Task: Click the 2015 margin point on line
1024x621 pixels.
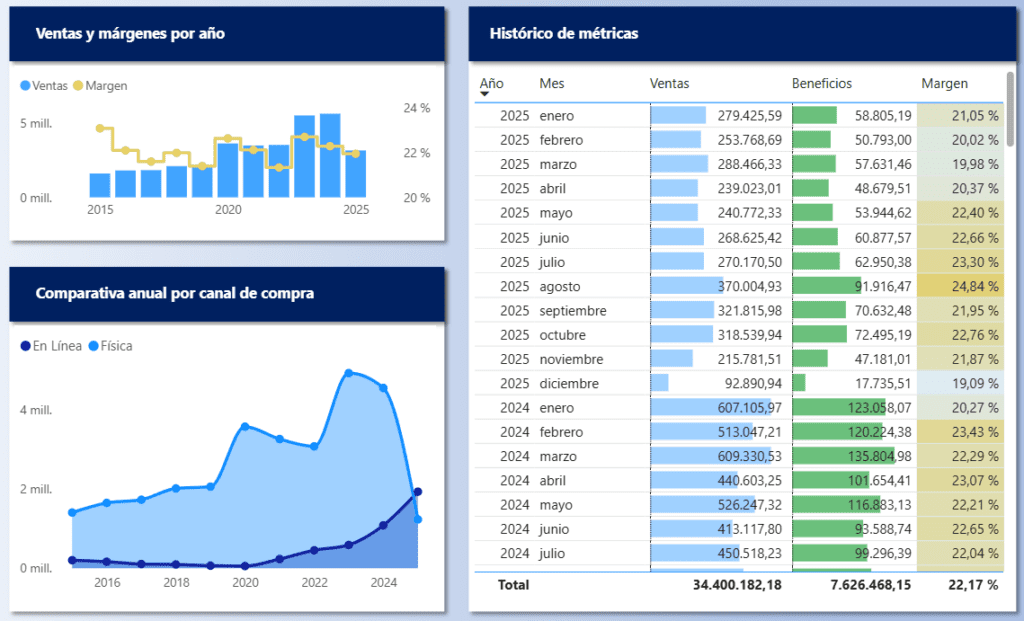Action: click(x=99, y=128)
